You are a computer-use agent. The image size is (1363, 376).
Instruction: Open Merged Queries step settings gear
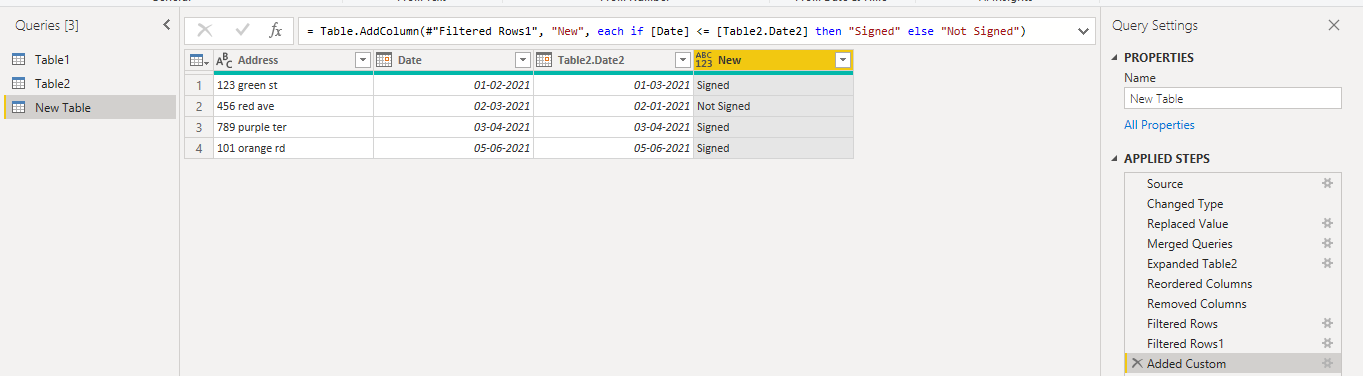pyautogui.click(x=1327, y=244)
